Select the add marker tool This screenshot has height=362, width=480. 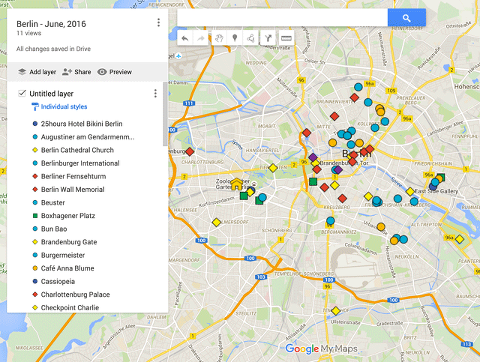pos(235,38)
